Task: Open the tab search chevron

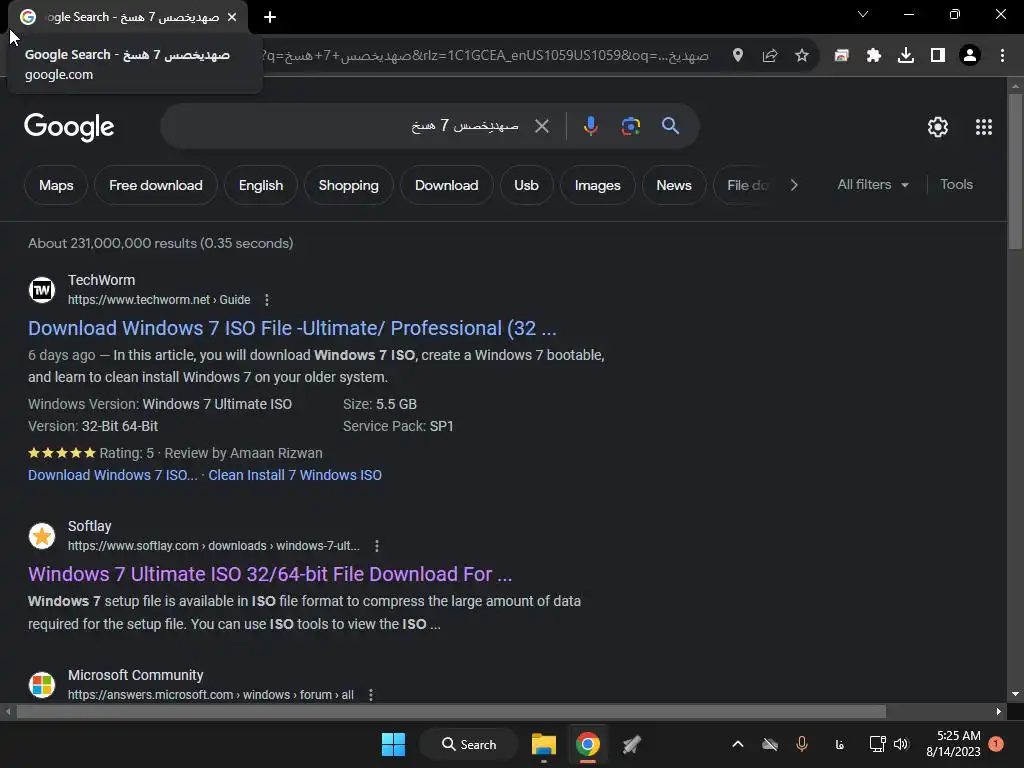Action: [x=863, y=14]
